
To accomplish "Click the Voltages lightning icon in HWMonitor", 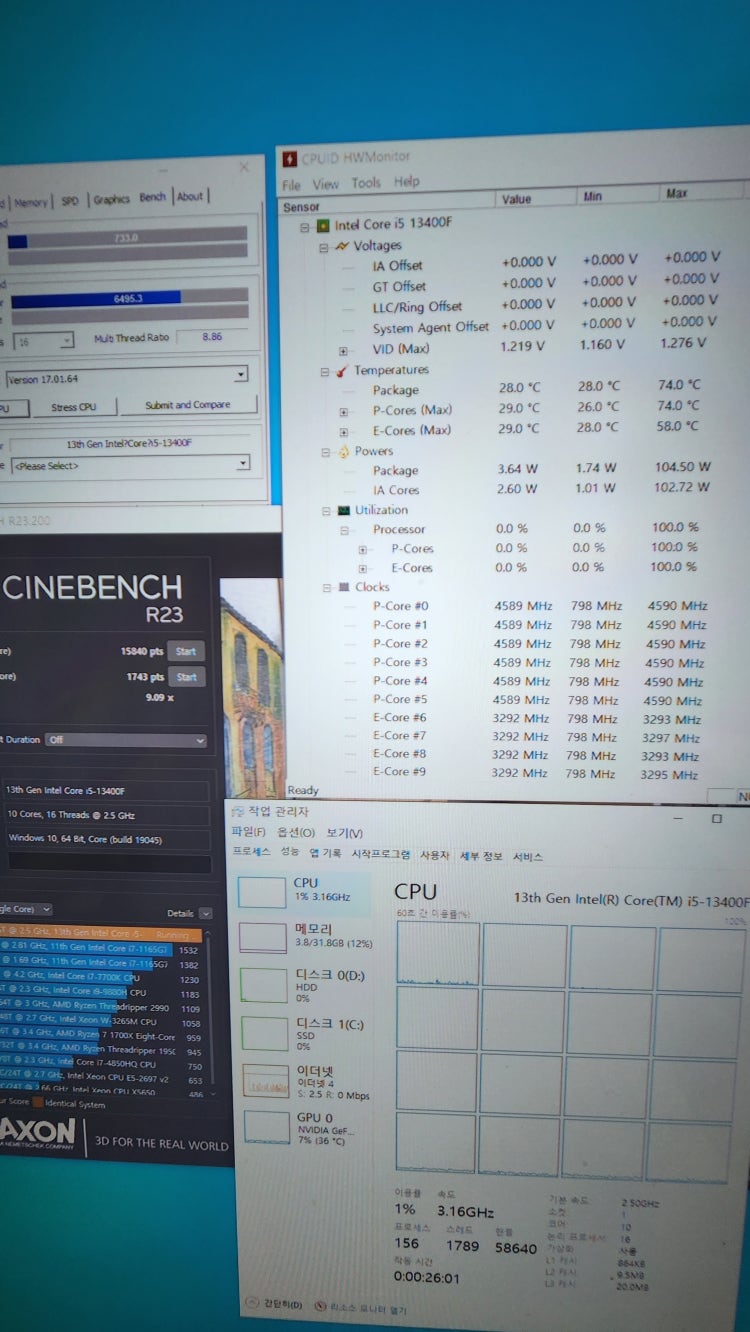I will click(x=341, y=246).
